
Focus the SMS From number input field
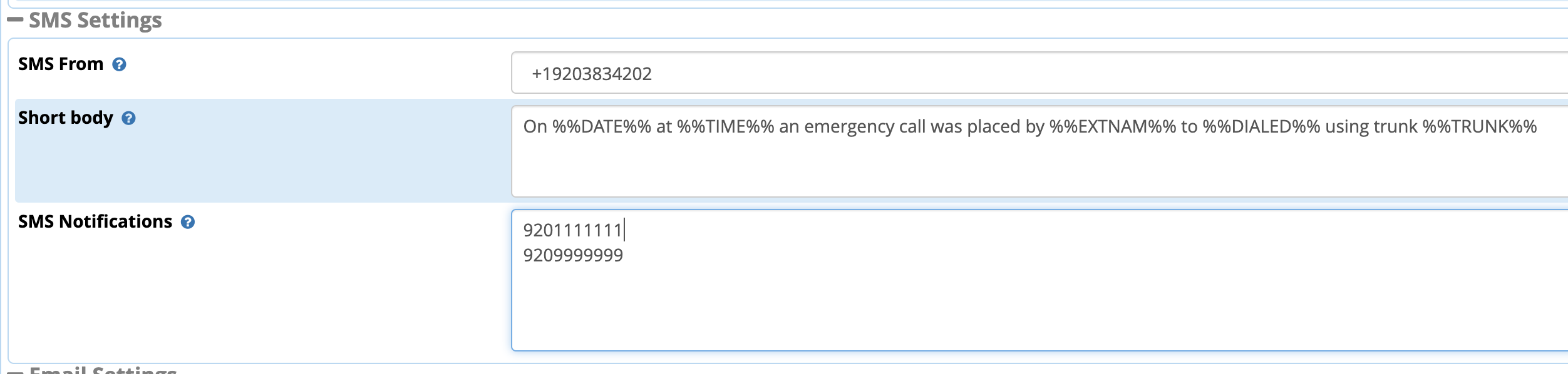click(1039, 73)
